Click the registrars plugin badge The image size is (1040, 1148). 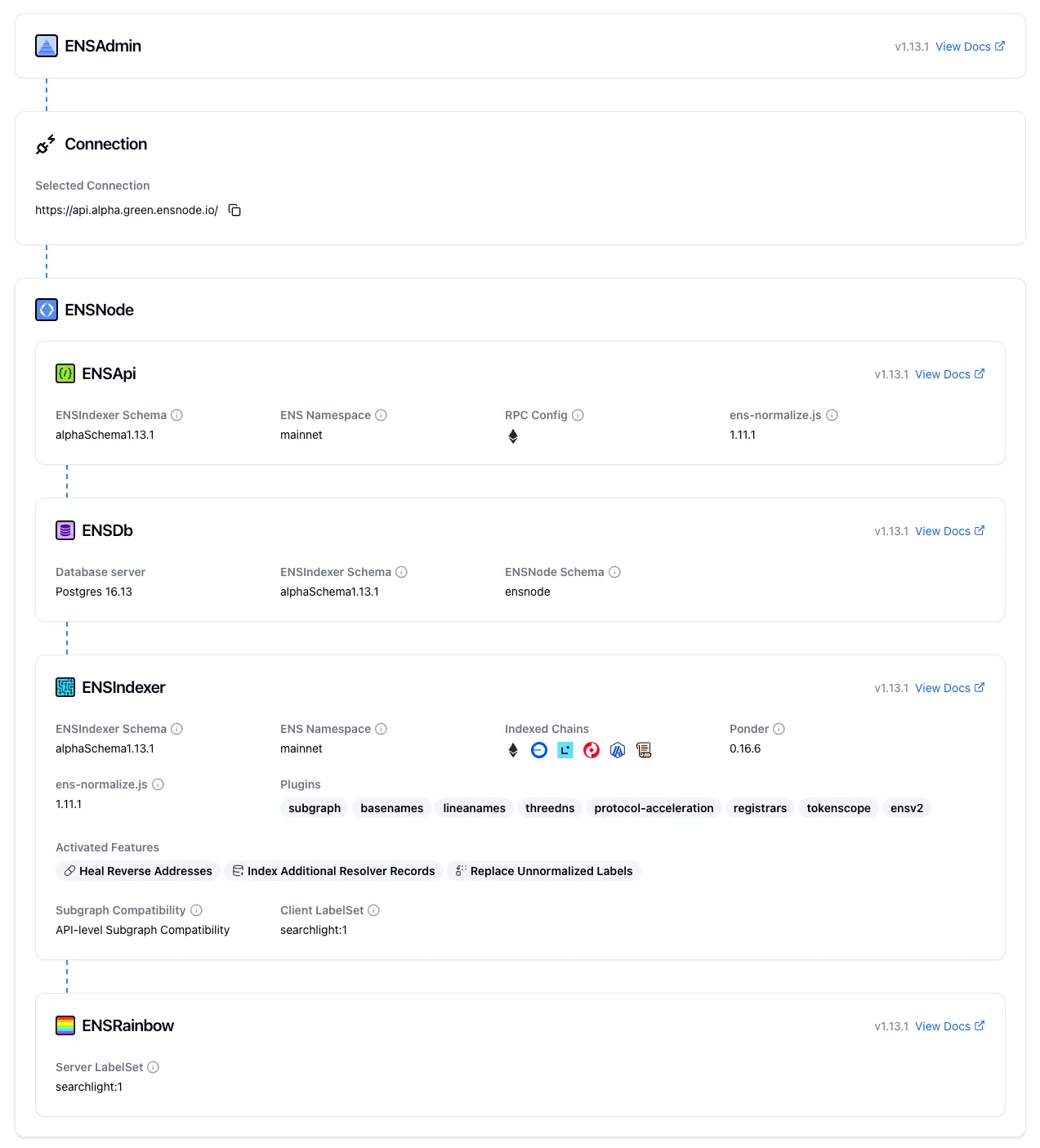760,808
